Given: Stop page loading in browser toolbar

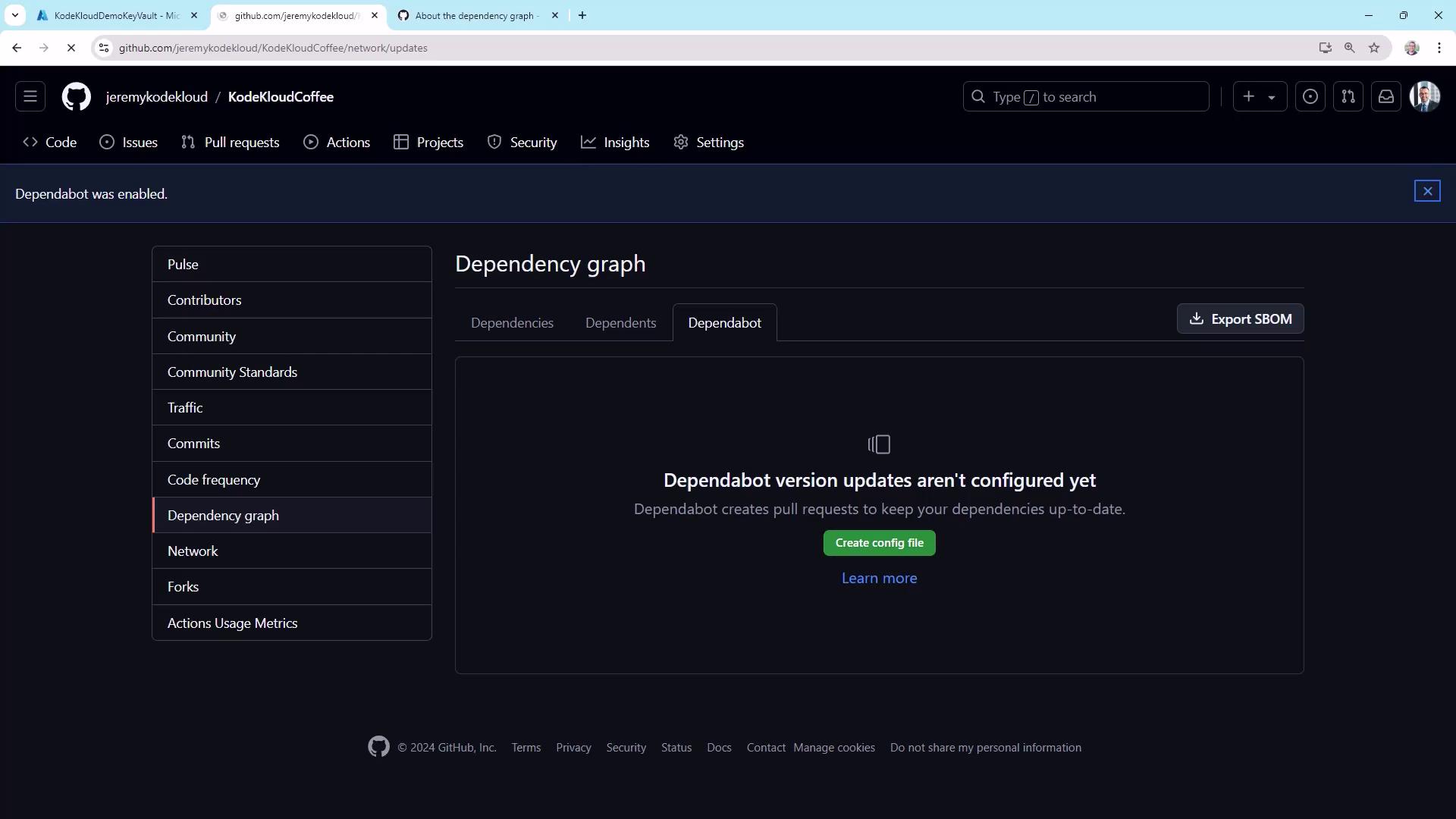Looking at the screenshot, I should click(71, 48).
